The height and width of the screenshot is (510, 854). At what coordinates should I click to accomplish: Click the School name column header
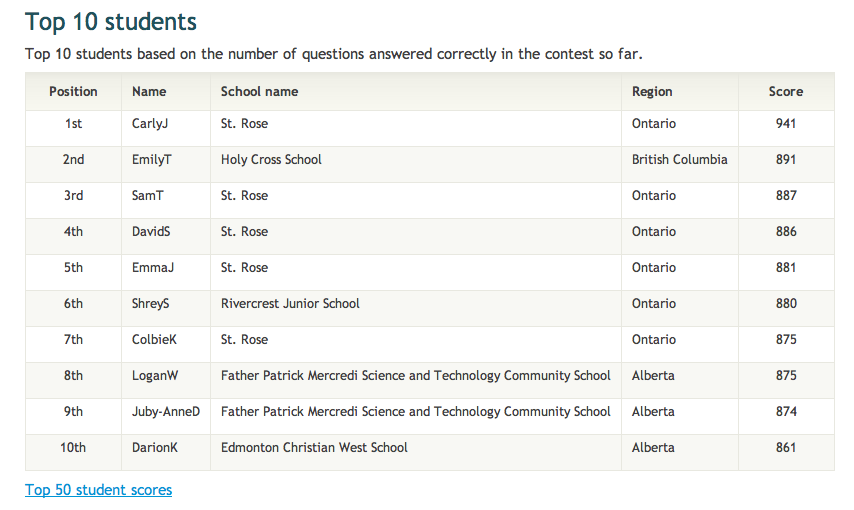259,91
